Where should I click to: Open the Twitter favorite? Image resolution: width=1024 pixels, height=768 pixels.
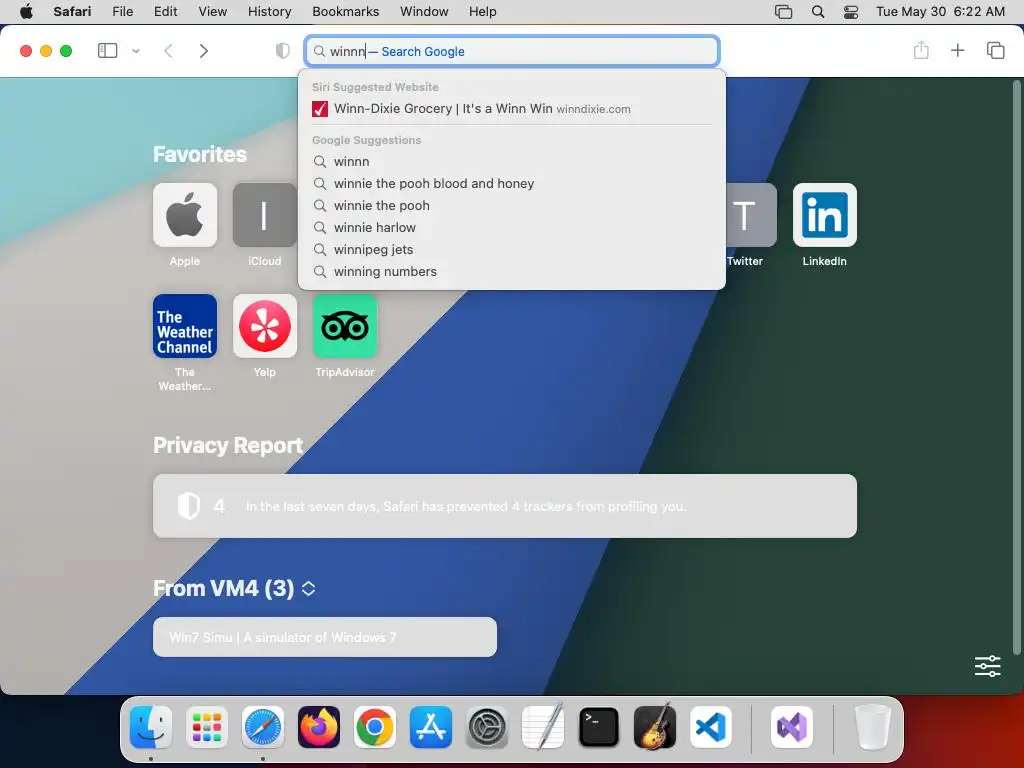pyautogui.click(x=751, y=215)
